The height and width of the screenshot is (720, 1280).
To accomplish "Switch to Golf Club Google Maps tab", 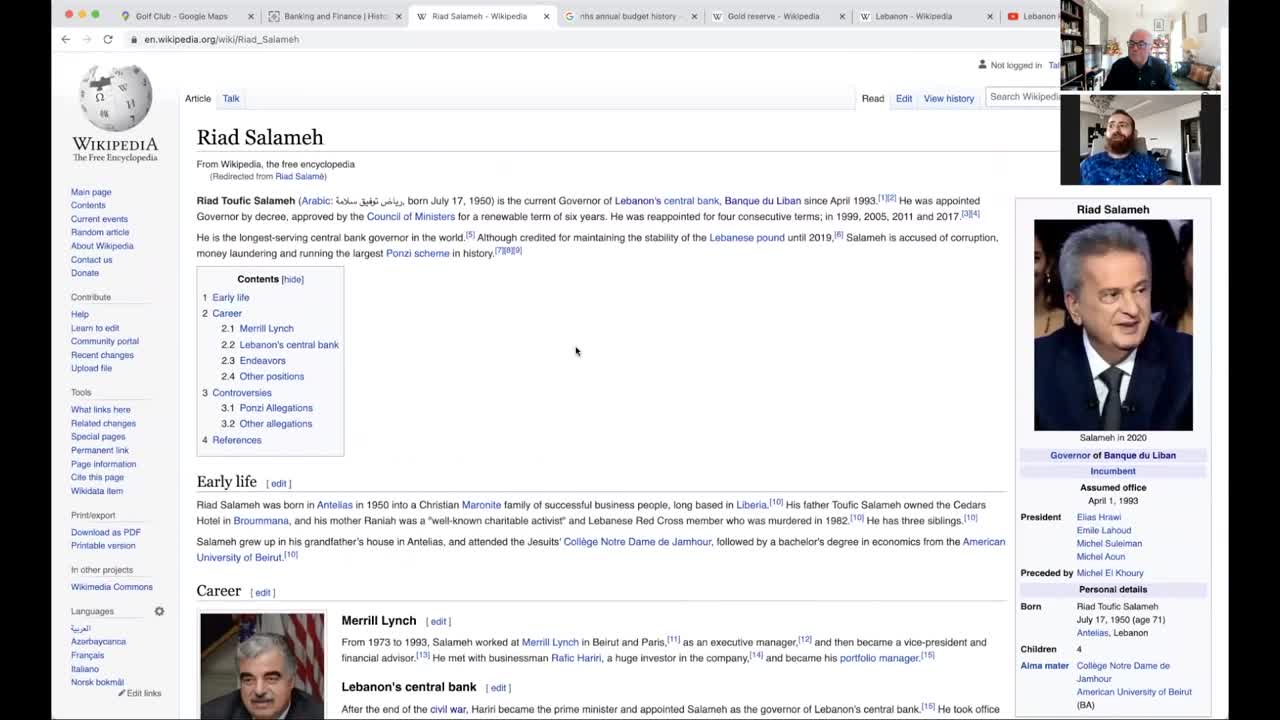I will (x=181, y=16).
